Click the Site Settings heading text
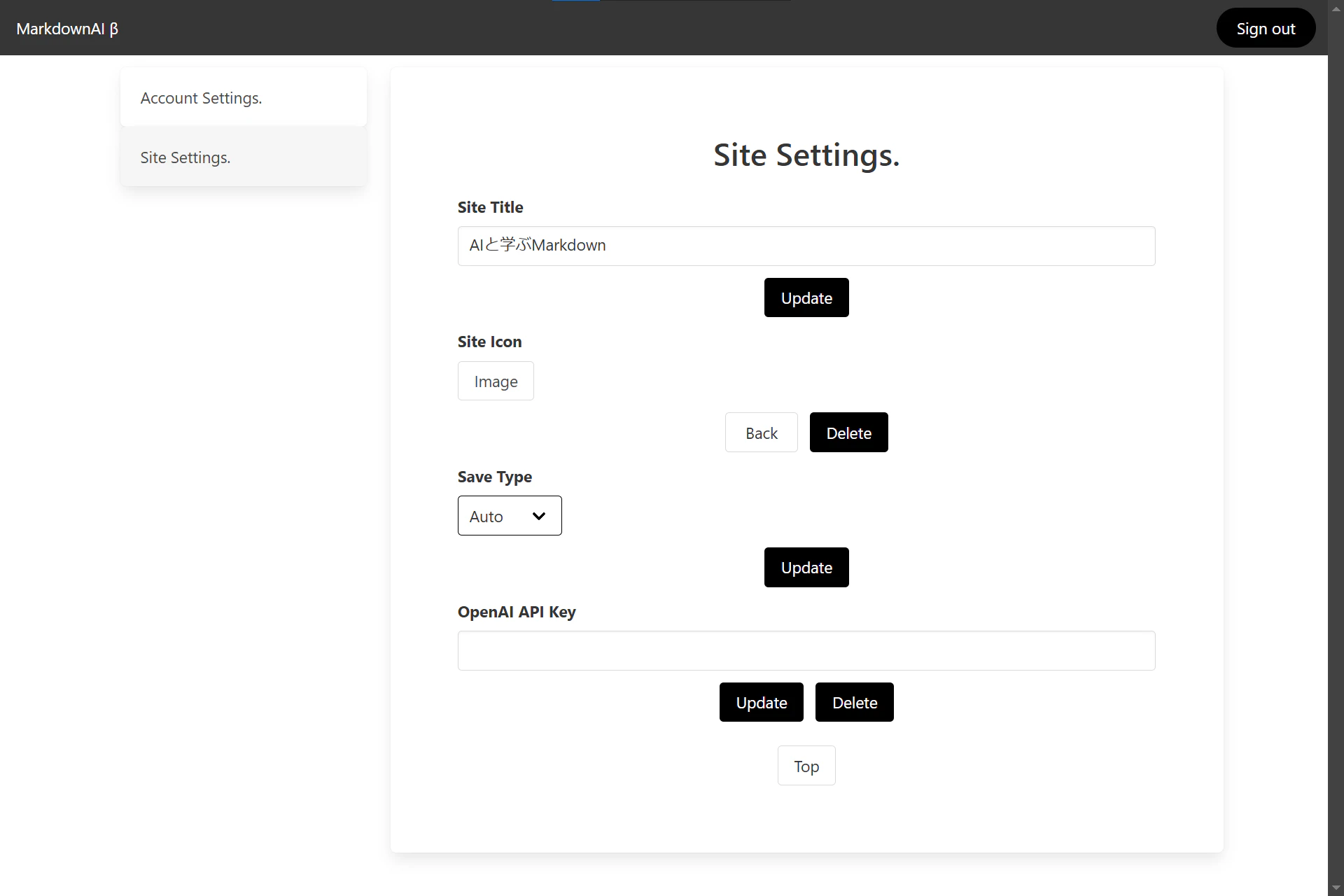This screenshot has height=896, width=1344. click(x=806, y=155)
